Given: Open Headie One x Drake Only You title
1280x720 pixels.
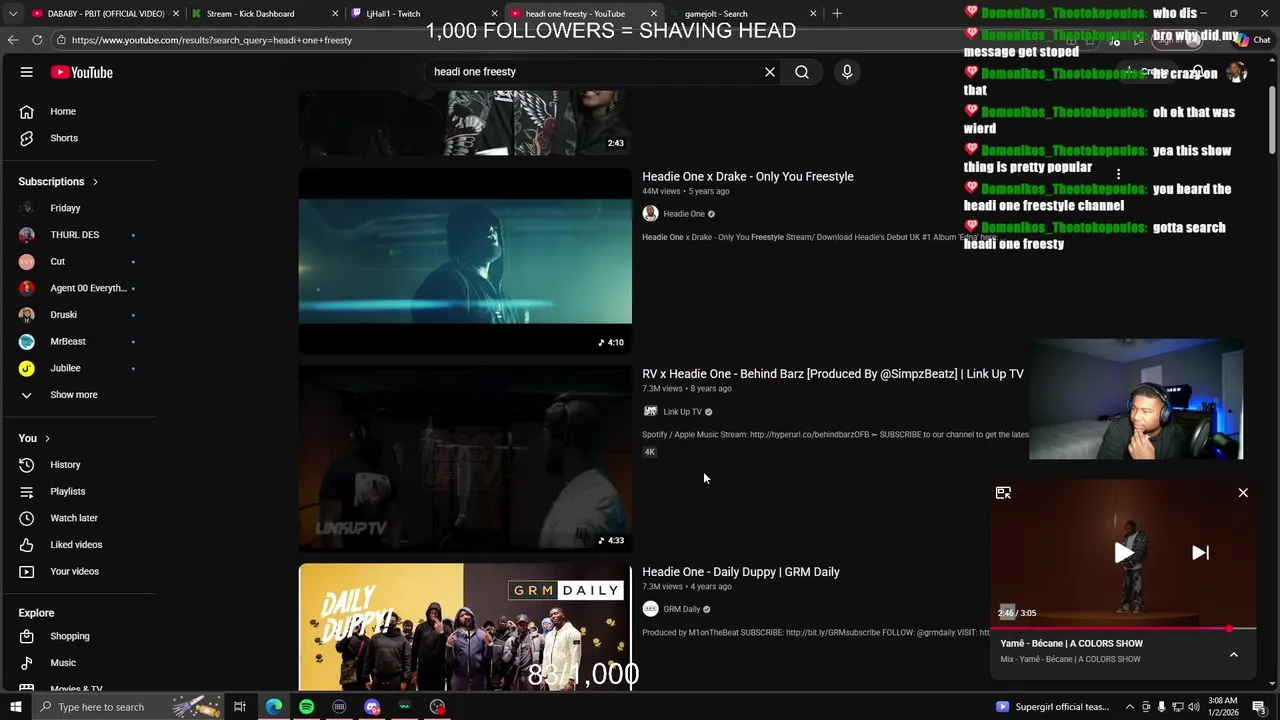Looking at the screenshot, I should (x=748, y=176).
